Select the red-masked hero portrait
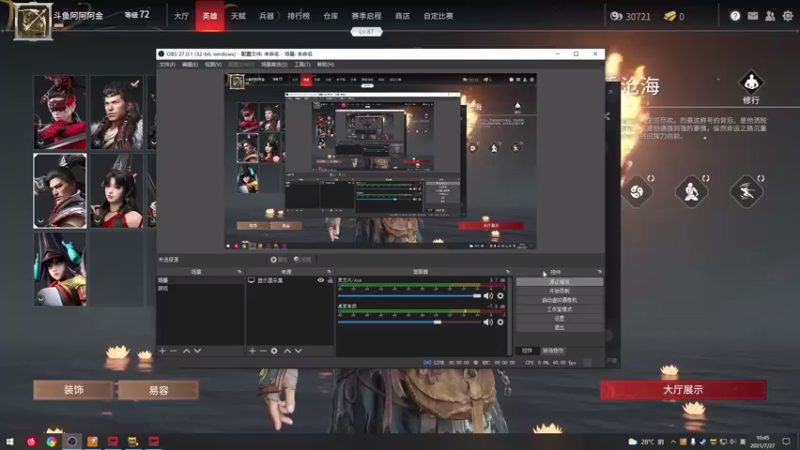 click(x=60, y=112)
